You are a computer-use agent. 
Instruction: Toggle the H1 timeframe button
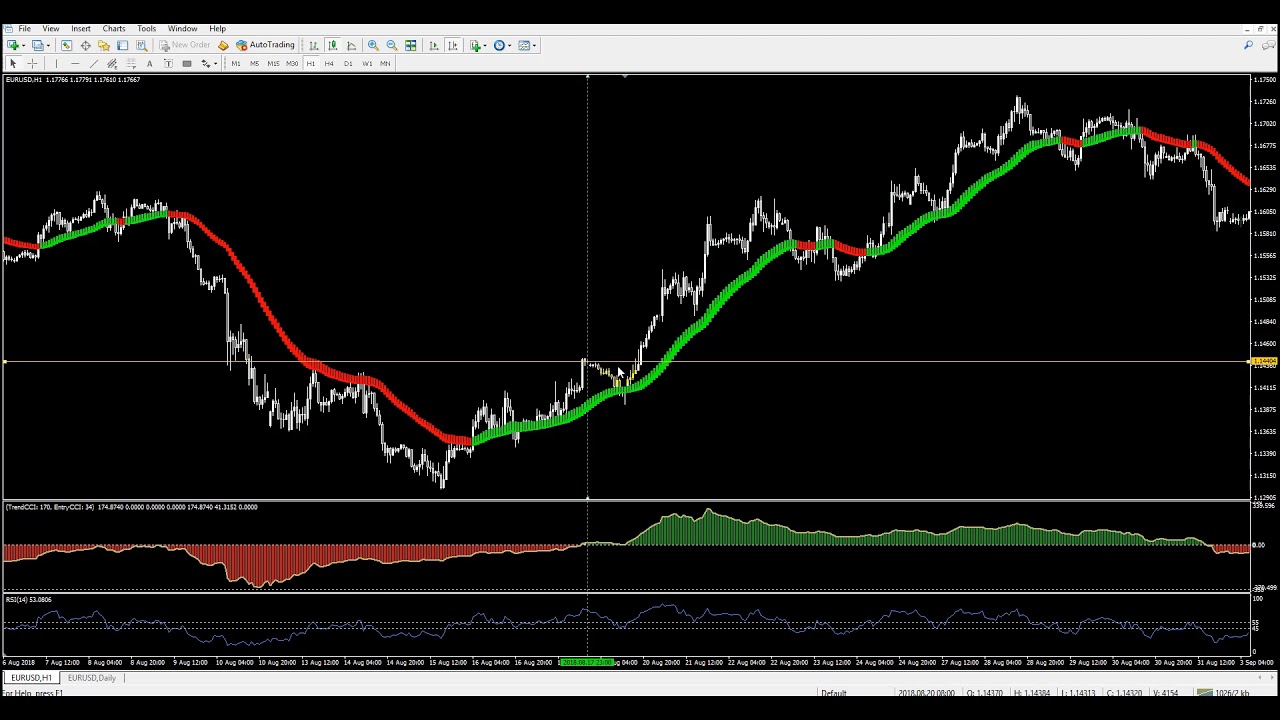(311, 63)
